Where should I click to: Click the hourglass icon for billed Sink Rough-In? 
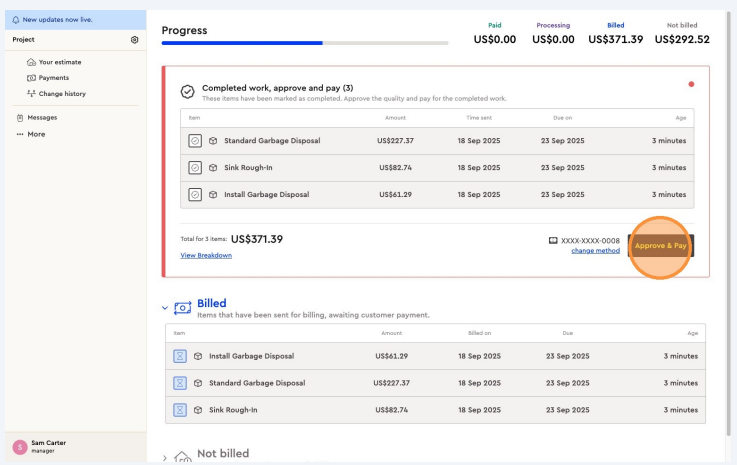pyautogui.click(x=181, y=410)
